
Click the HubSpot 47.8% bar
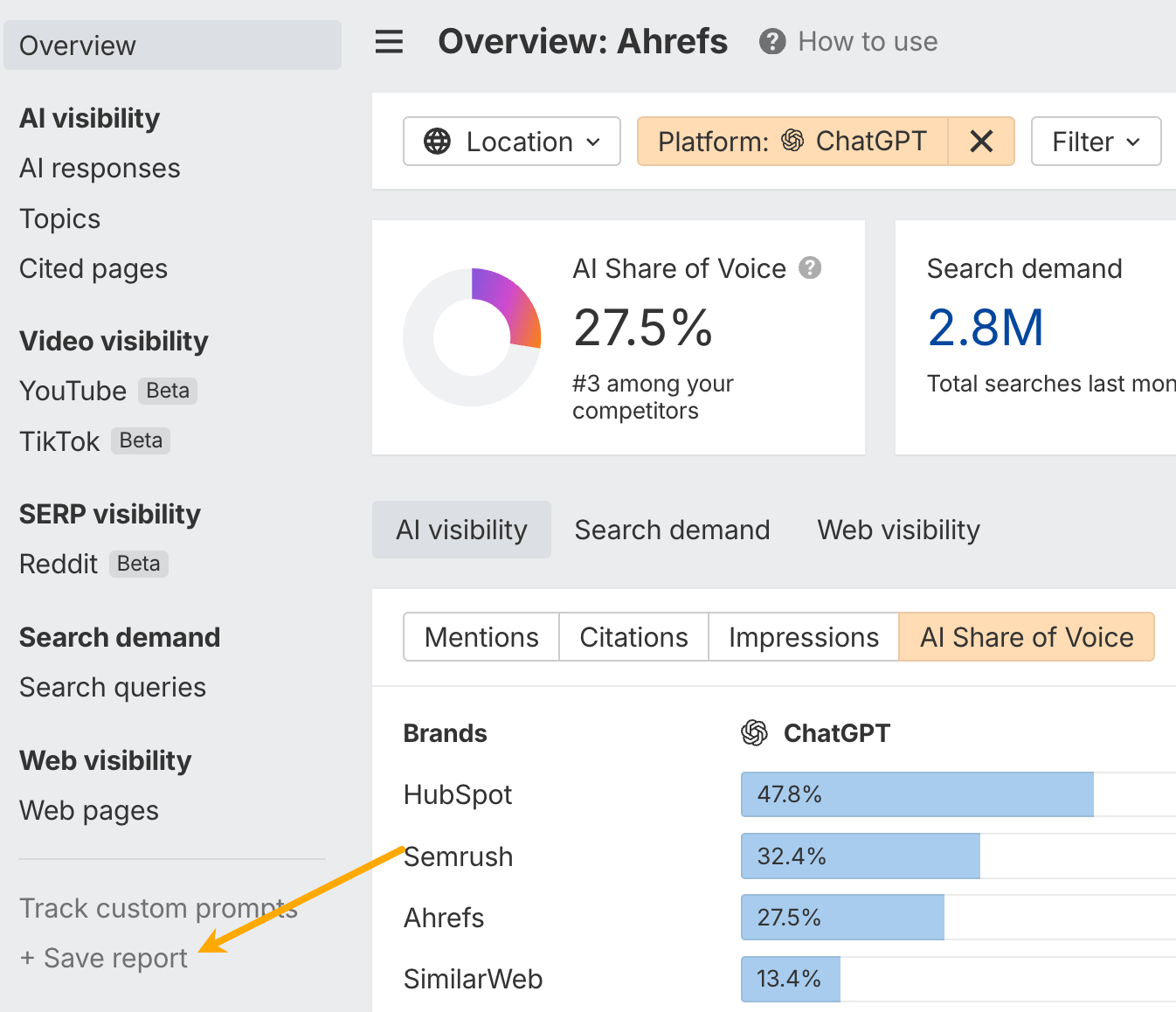[x=917, y=794]
